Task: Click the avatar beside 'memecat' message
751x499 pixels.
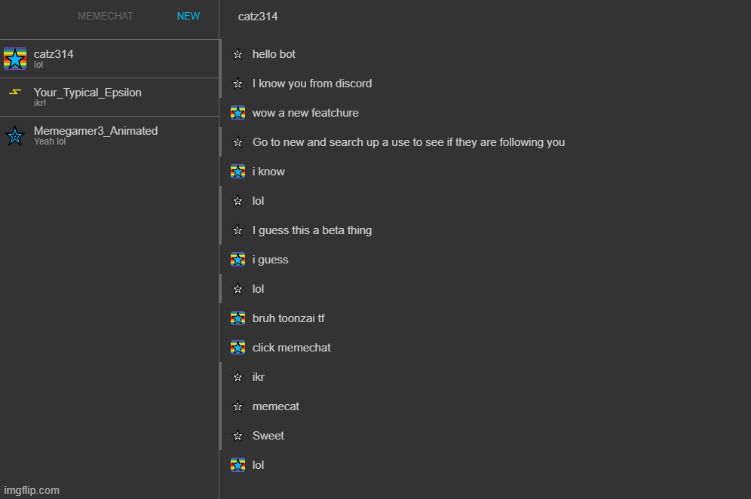Action: point(238,407)
